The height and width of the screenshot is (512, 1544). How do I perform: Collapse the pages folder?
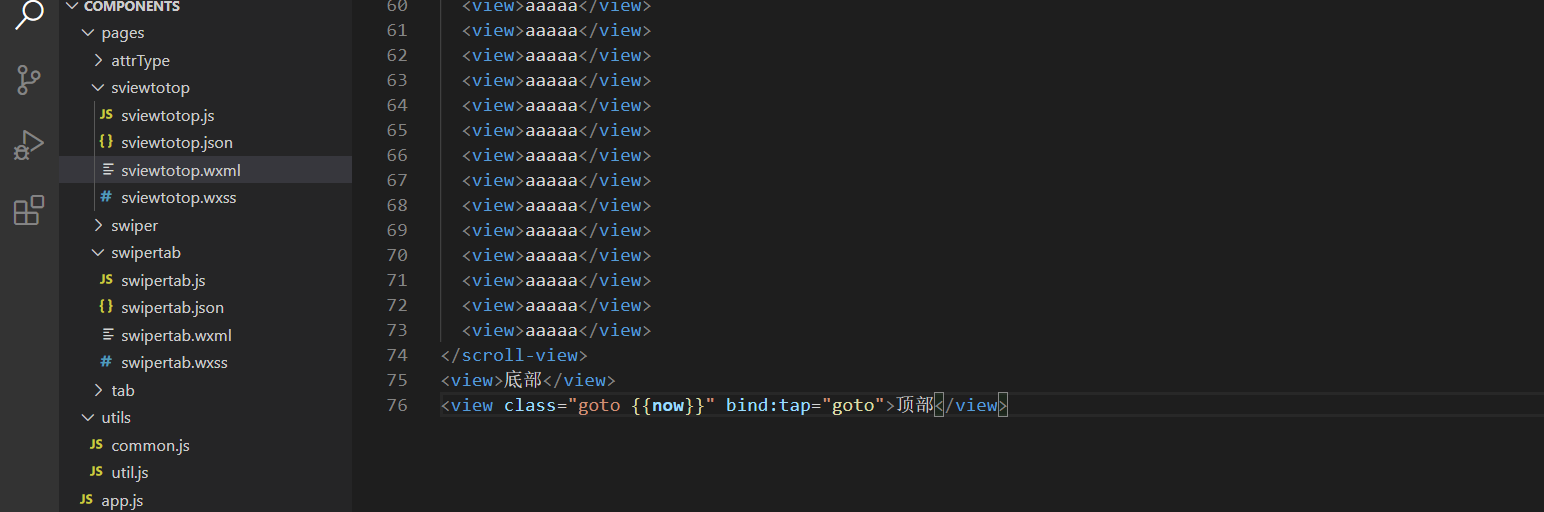pos(123,33)
